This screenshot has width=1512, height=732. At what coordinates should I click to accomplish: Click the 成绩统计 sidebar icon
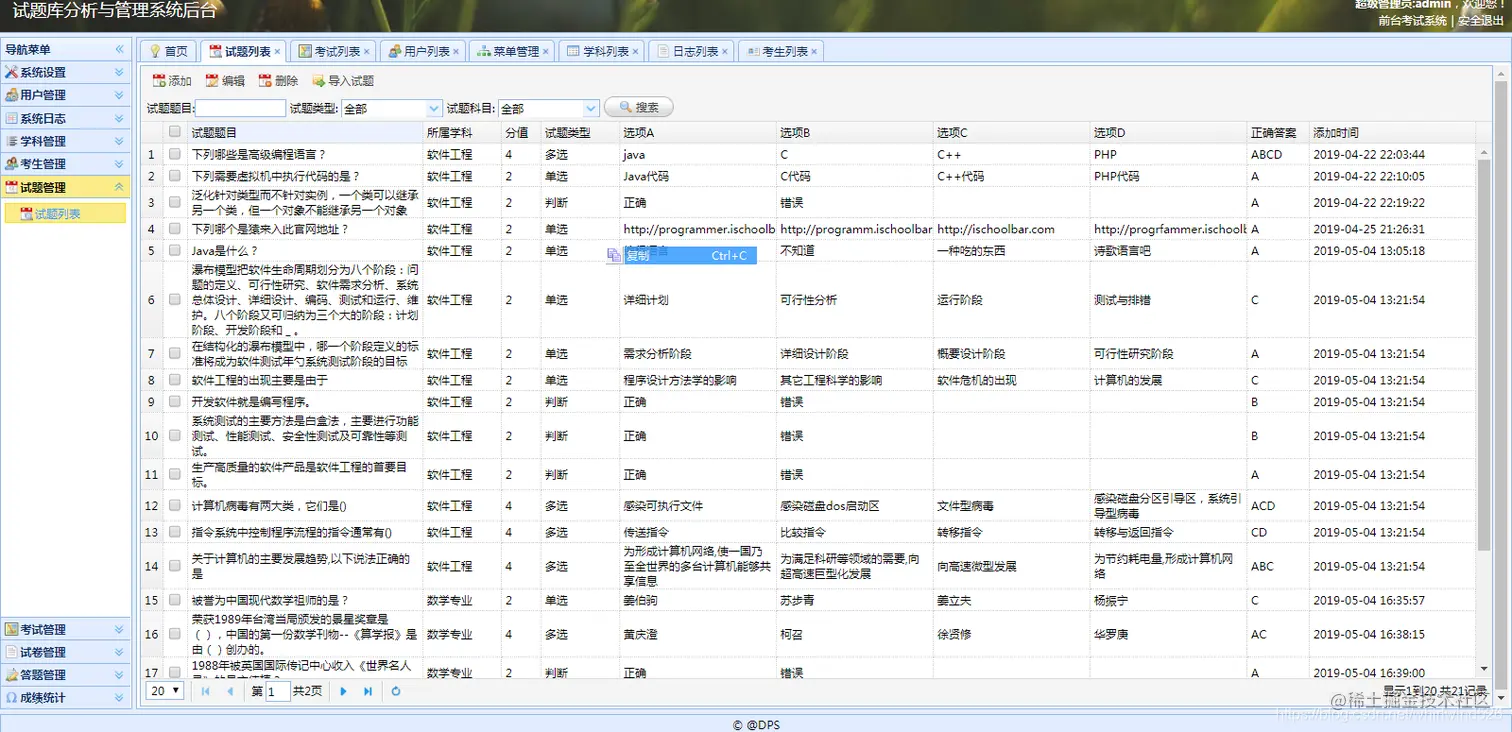[x=11, y=698]
